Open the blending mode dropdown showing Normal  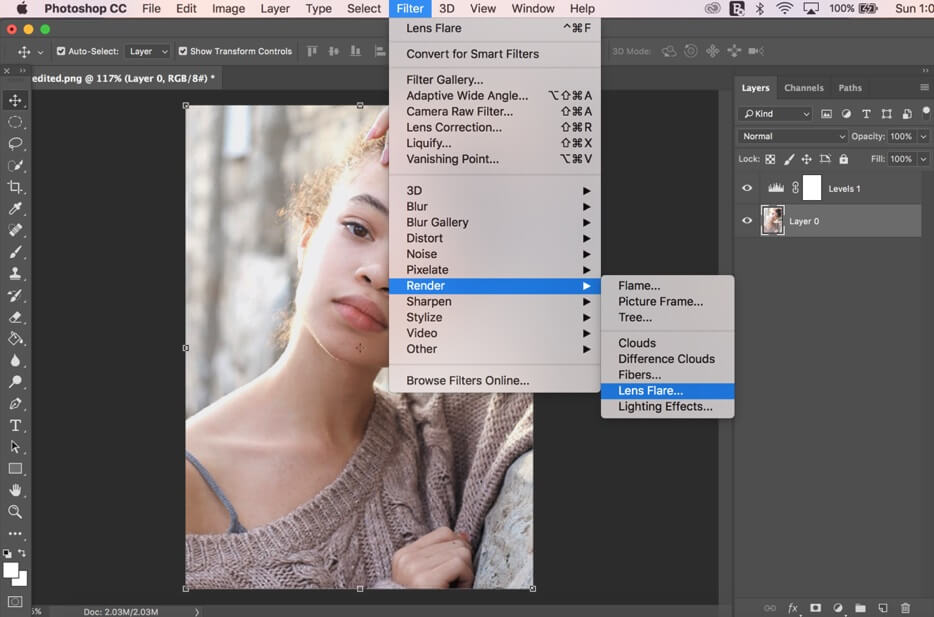coord(791,135)
